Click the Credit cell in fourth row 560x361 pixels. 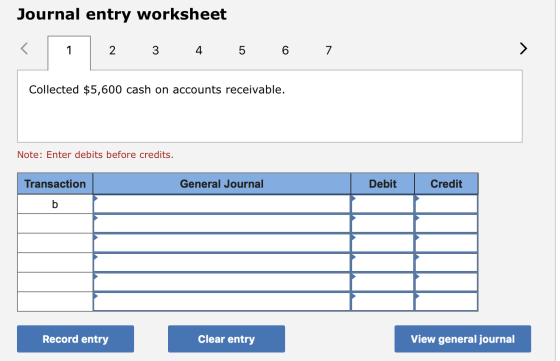pos(446,262)
